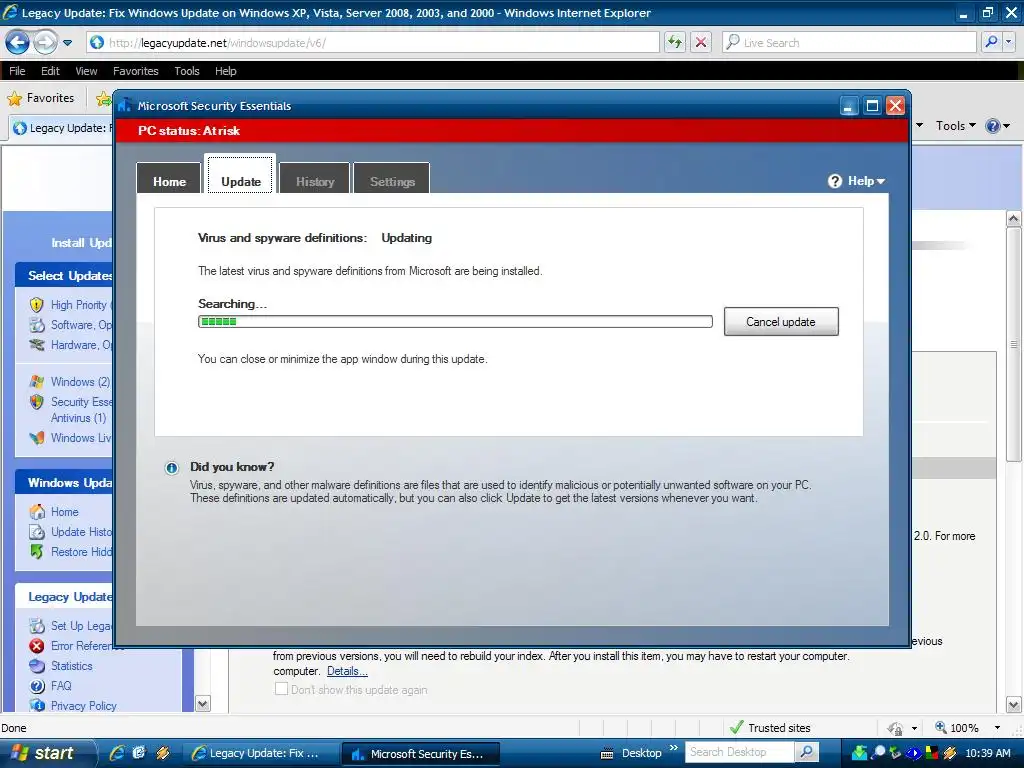The image size is (1024, 768).
Task: Open the Favorites star button
Action: click(40, 98)
